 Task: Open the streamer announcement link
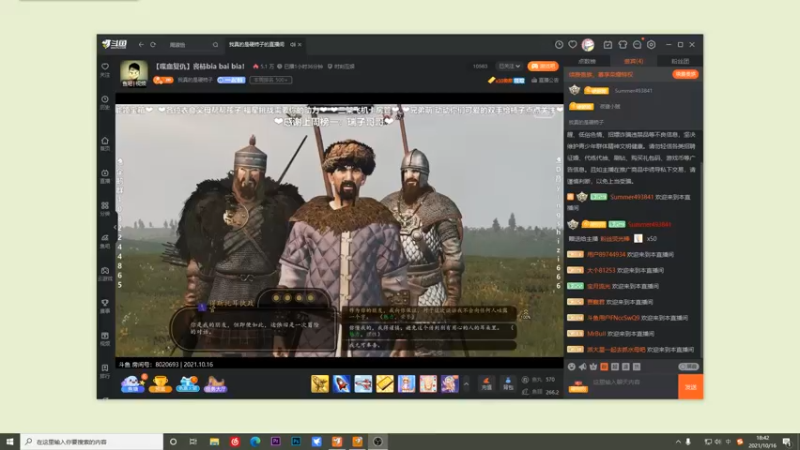545,80
